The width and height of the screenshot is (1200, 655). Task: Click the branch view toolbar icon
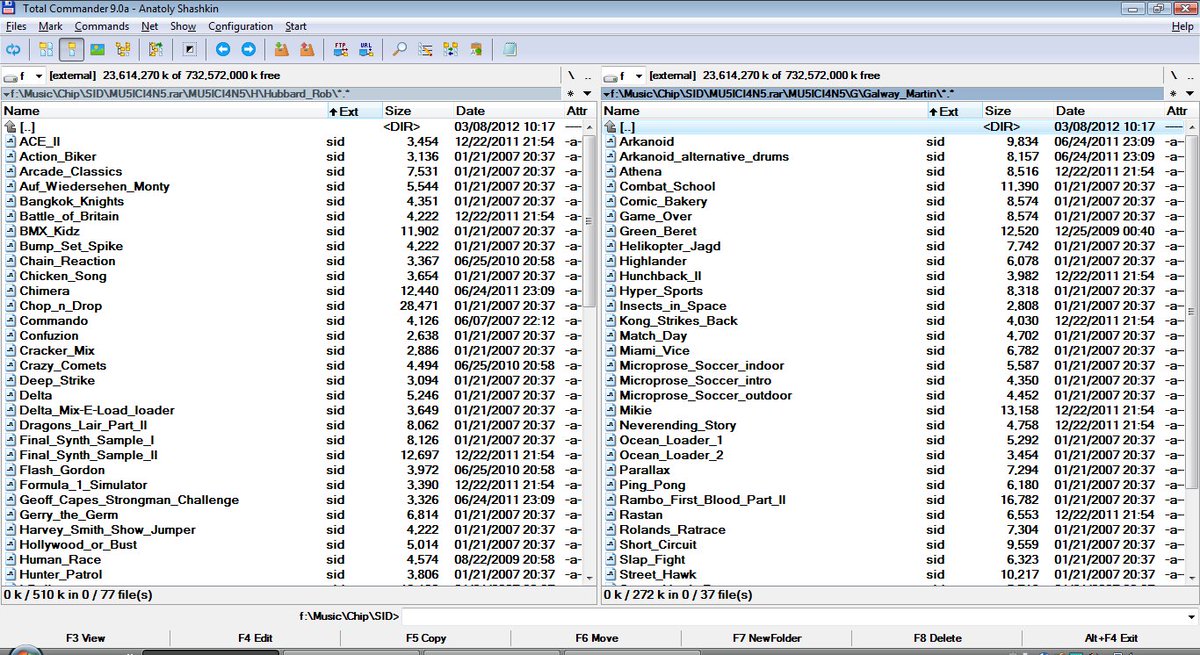click(157, 49)
